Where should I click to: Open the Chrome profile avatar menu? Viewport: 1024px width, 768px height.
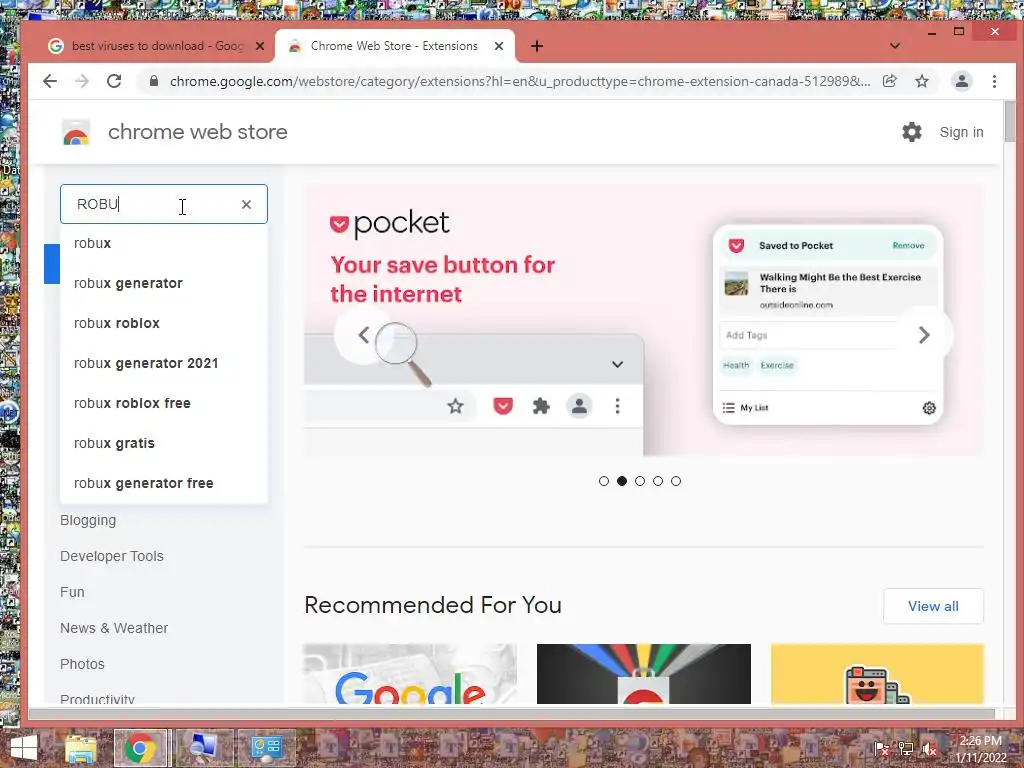(x=961, y=81)
